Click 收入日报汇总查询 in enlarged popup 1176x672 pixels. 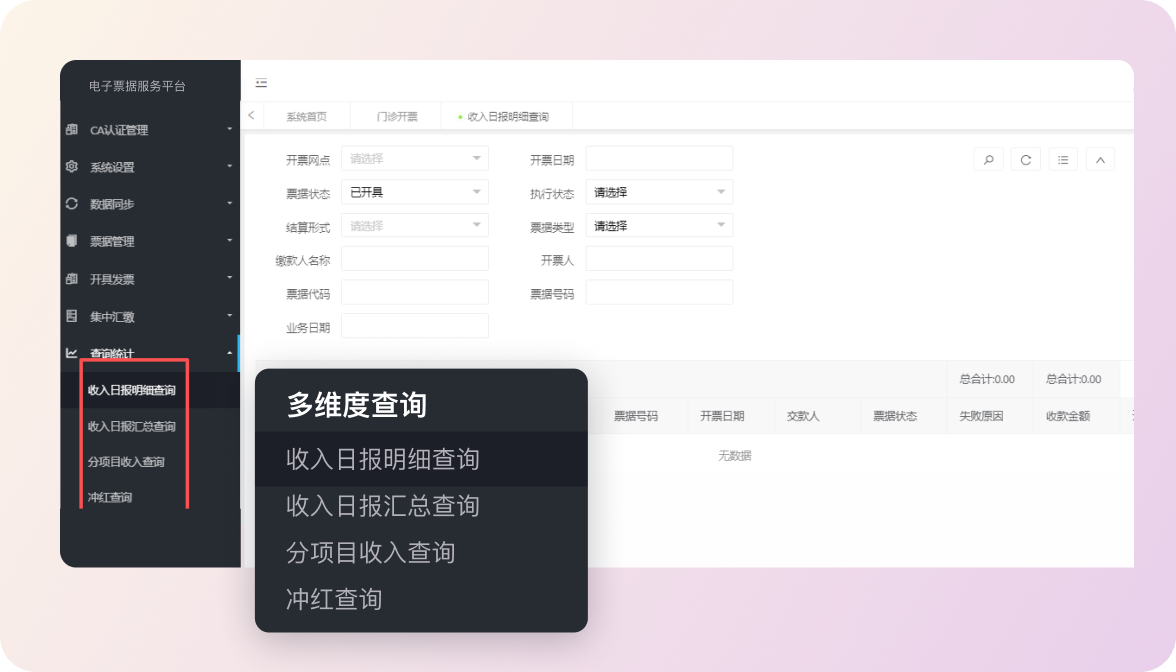[x=382, y=506]
